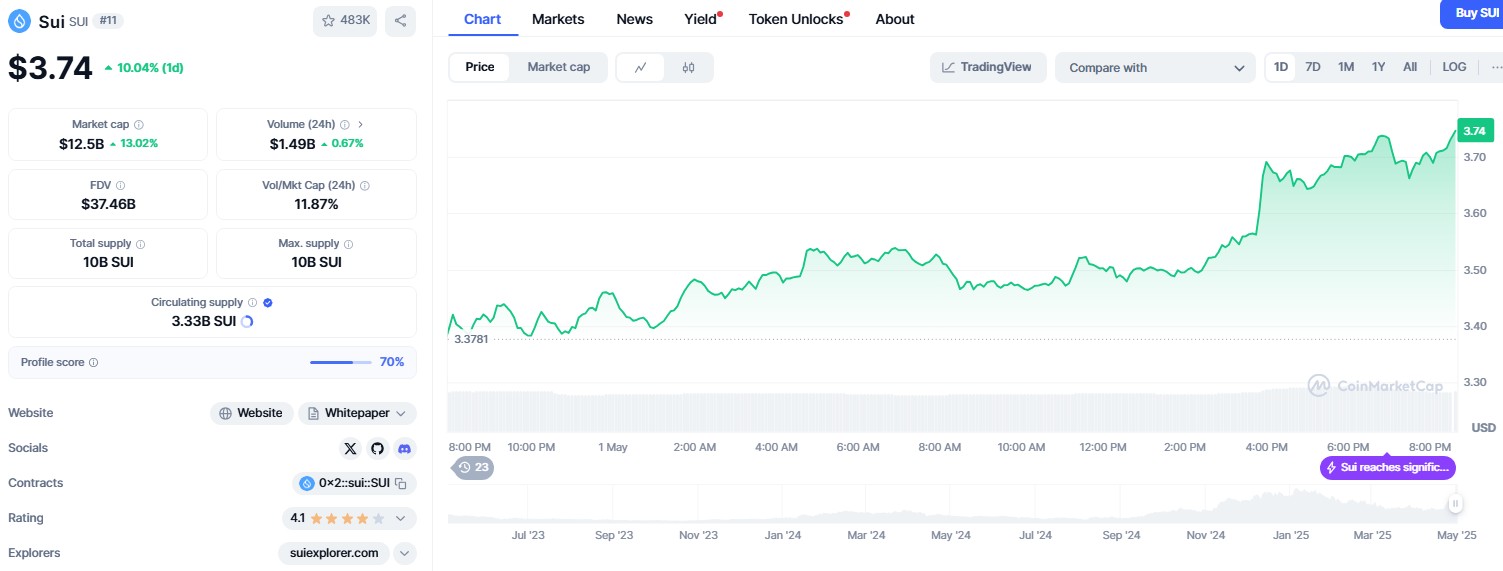Open the Compare with dropdown
1503x571 pixels.
[1154, 68]
